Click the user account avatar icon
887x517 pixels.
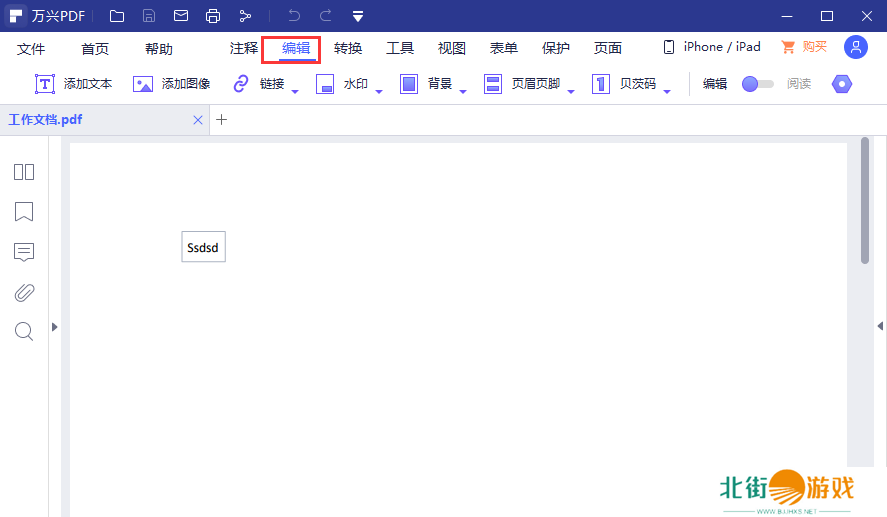[855, 47]
